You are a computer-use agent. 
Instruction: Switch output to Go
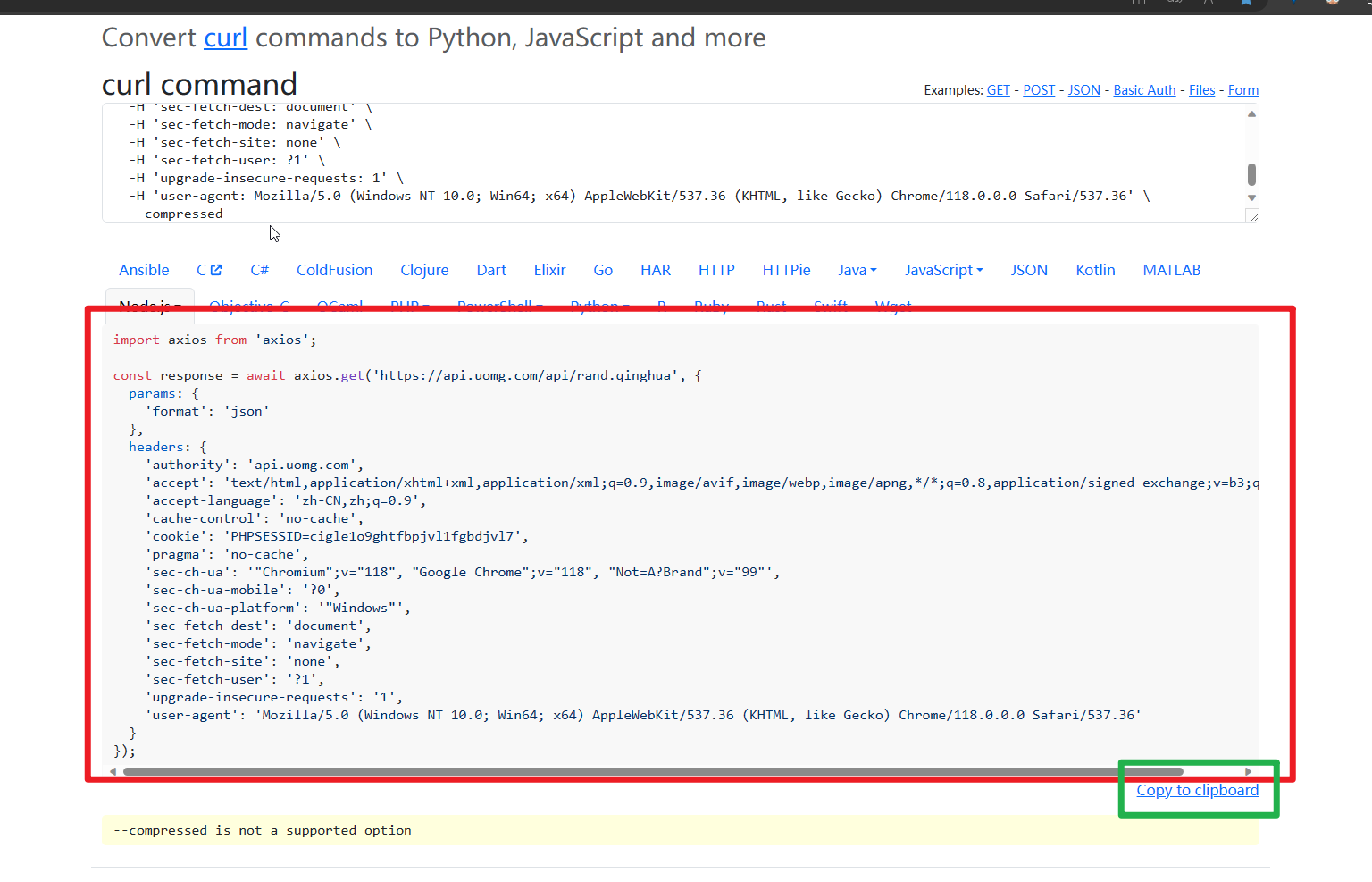tap(603, 270)
